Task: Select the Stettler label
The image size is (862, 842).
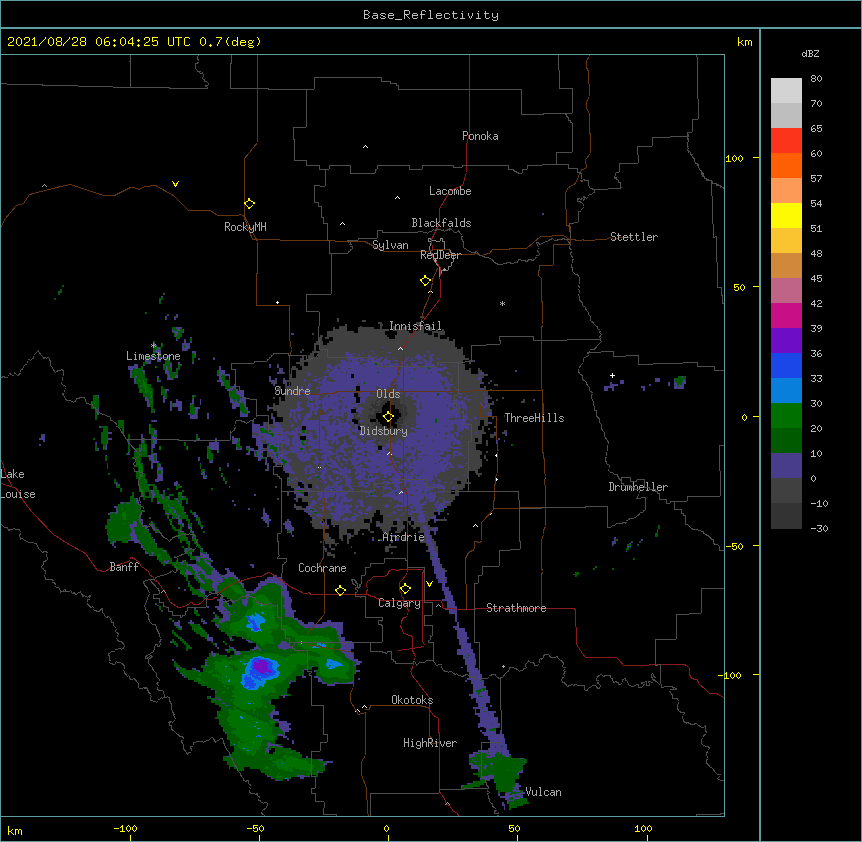Action: point(634,237)
